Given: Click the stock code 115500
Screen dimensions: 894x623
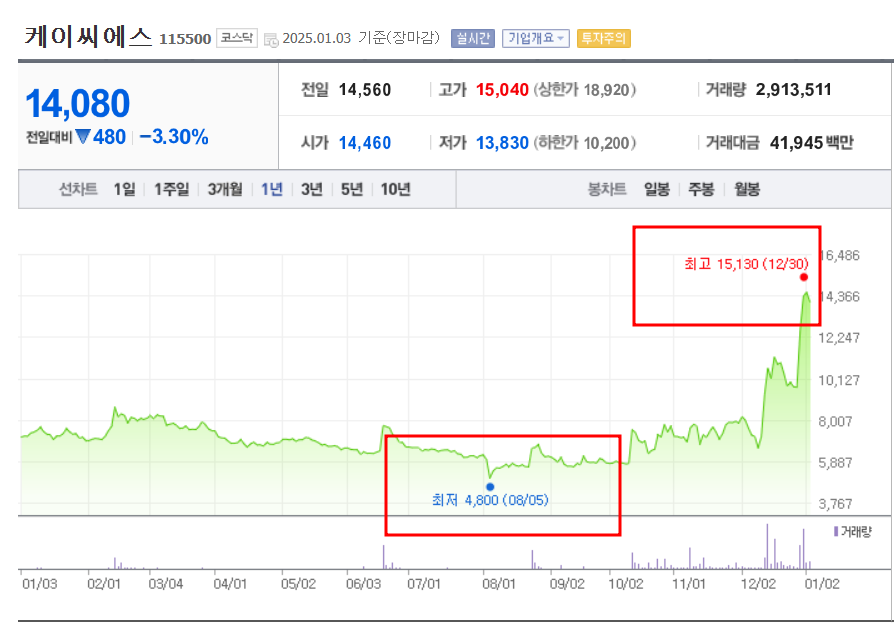Looking at the screenshot, I should 185,39.
